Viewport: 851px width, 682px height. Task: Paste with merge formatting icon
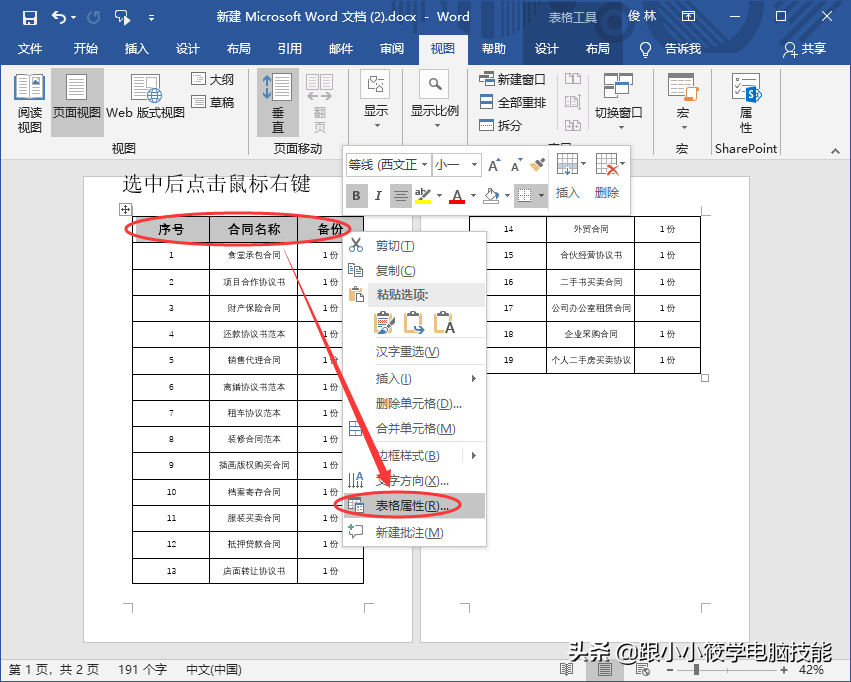[414, 323]
